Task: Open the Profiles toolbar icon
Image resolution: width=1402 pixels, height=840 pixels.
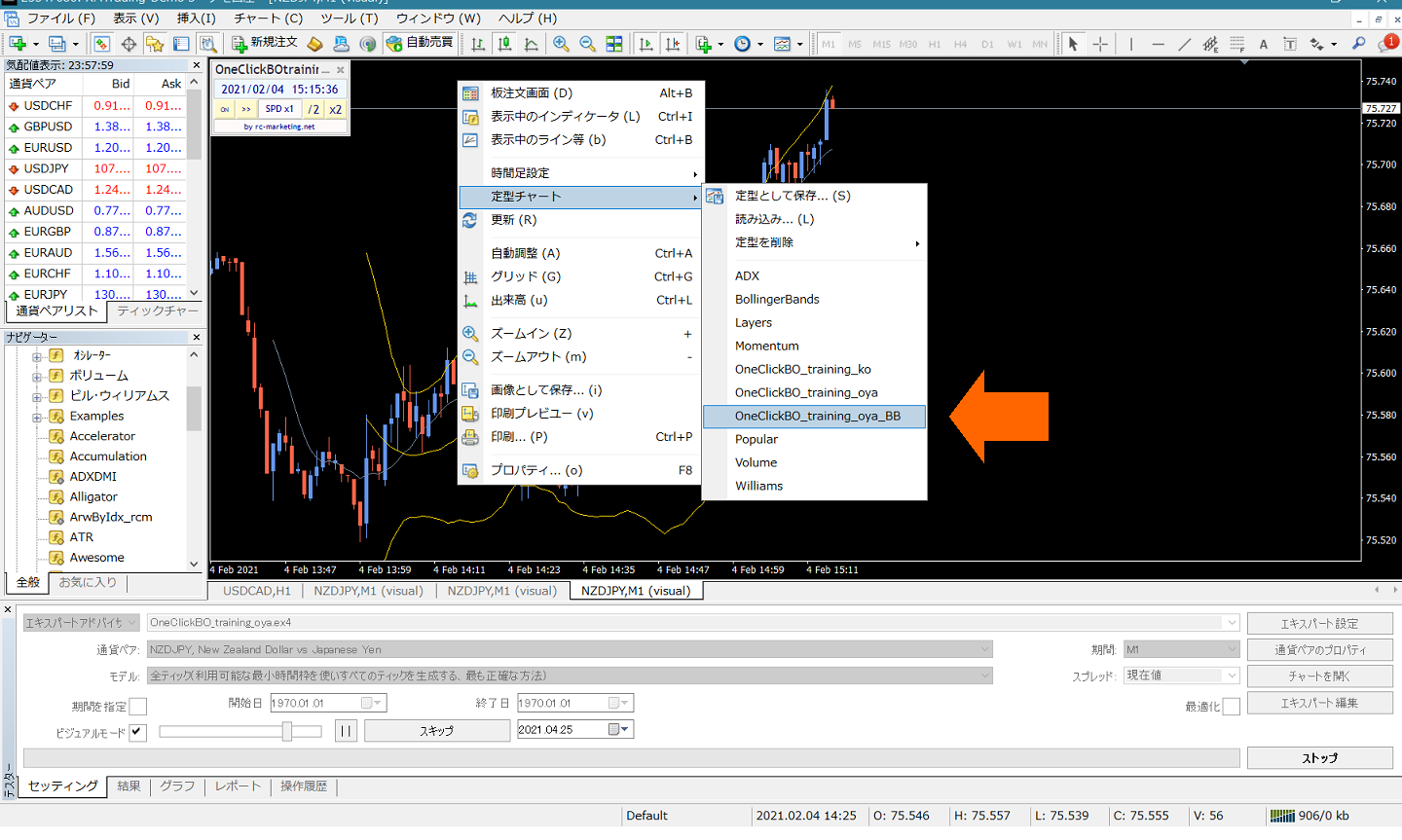Action: [x=57, y=44]
